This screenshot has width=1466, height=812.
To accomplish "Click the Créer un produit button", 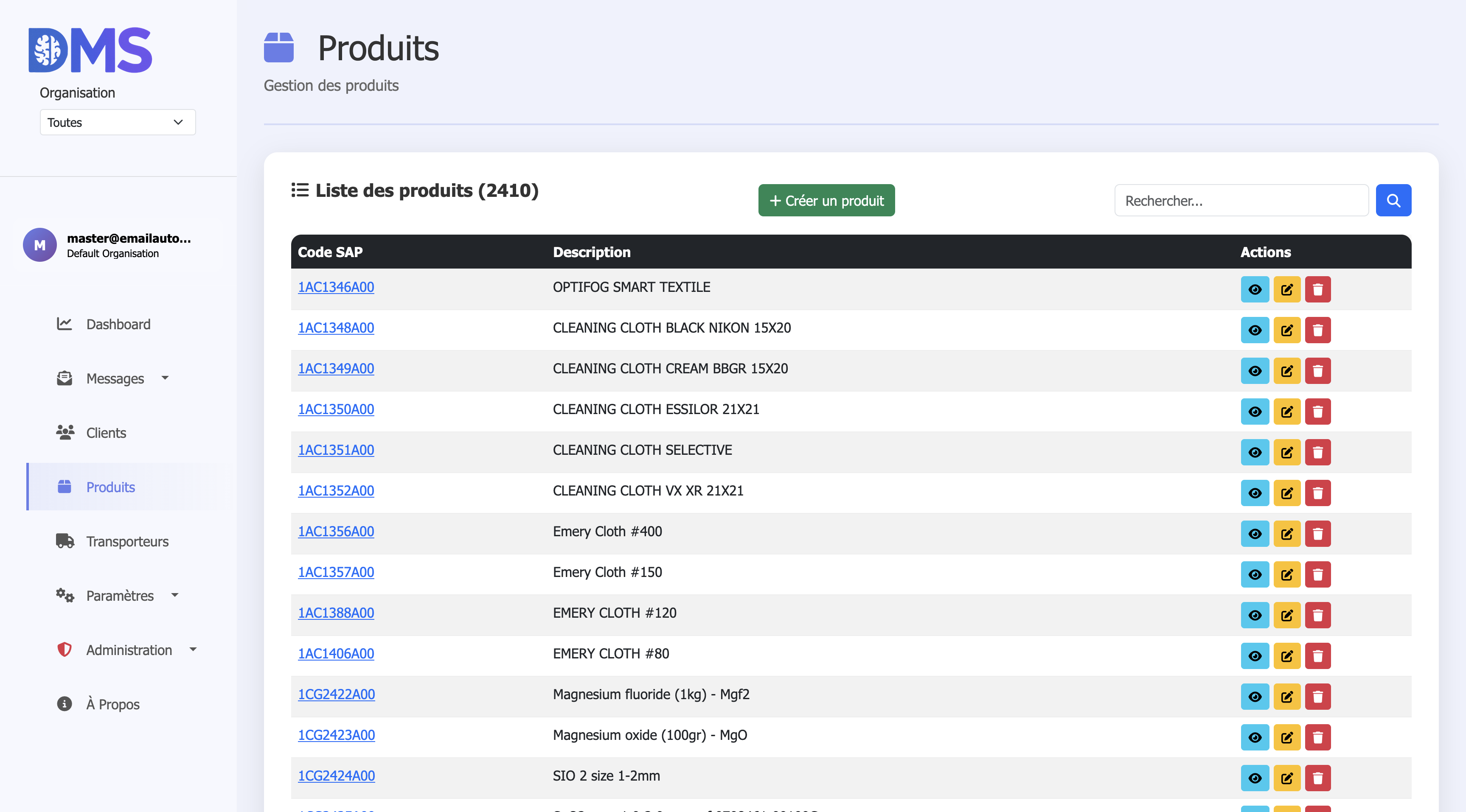I will pyautogui.click(x=826, y=200).
